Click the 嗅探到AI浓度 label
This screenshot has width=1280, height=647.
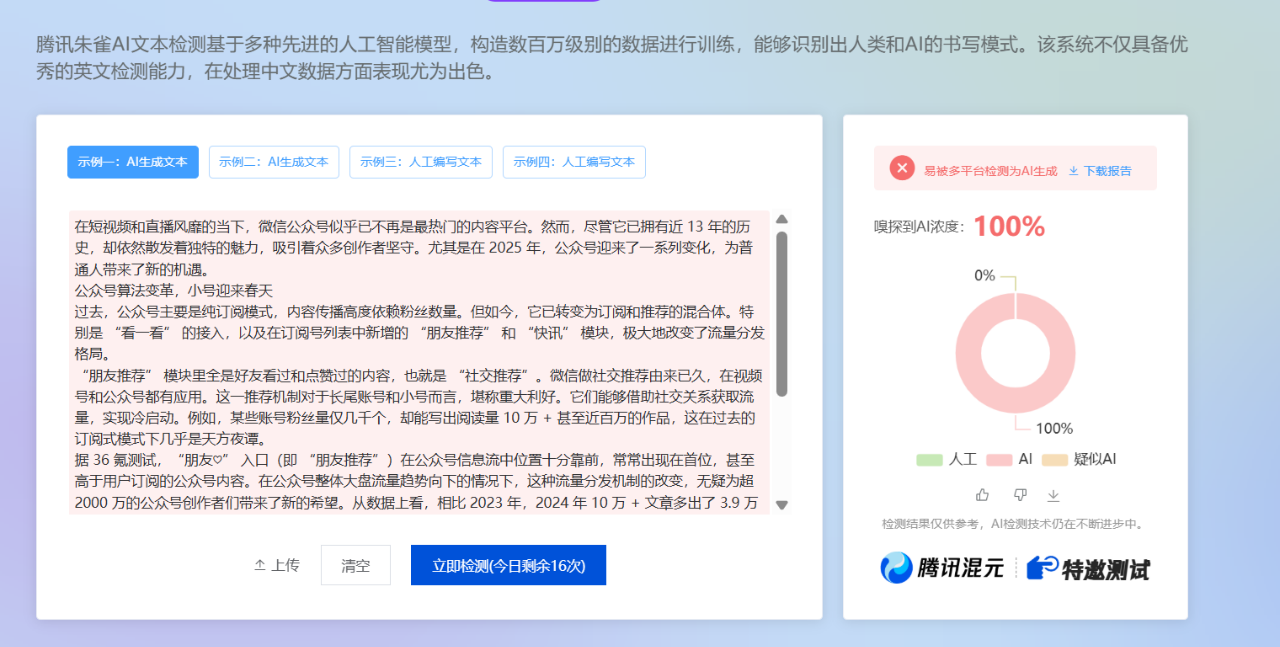[919, 227]
